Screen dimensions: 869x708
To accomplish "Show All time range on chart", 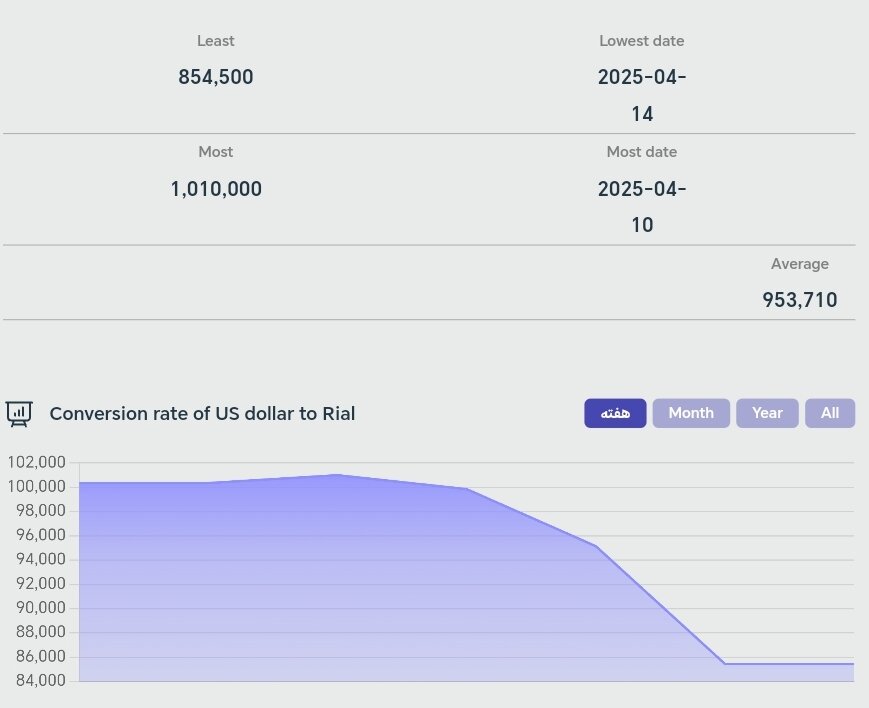I will click(x=829, y=413).
